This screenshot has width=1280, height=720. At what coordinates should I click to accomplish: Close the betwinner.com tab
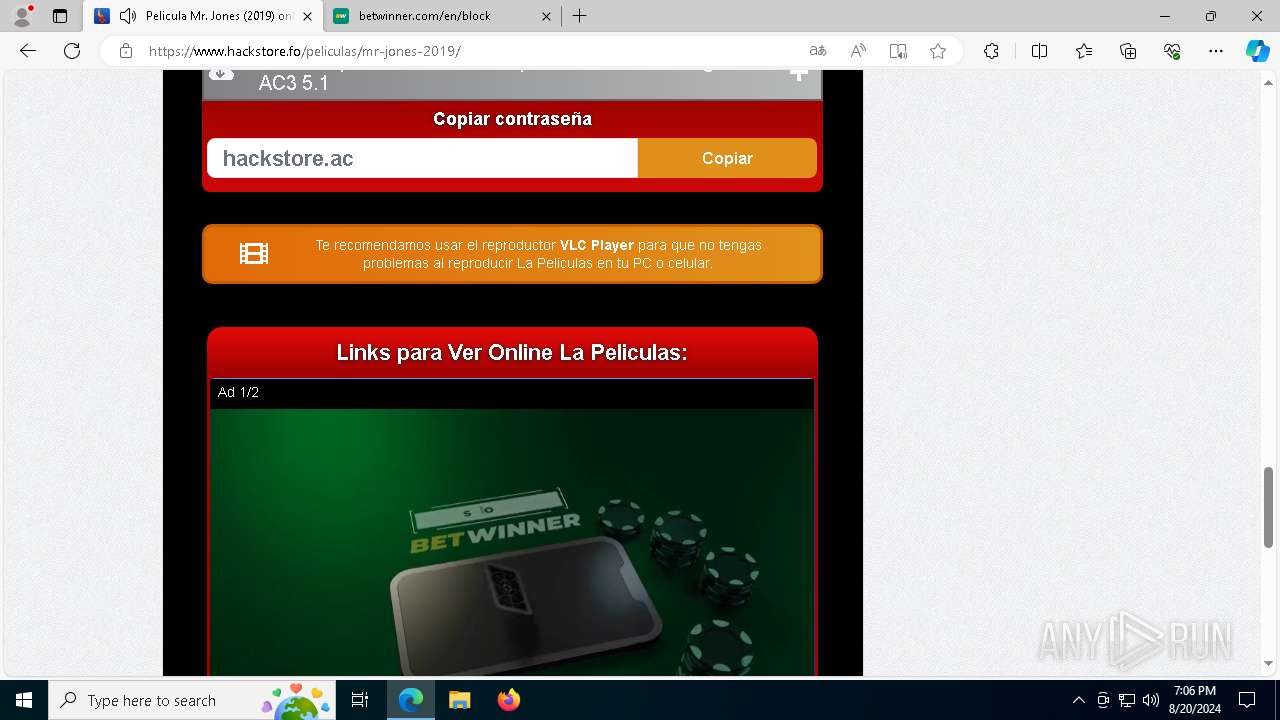[x=546, y=16]
